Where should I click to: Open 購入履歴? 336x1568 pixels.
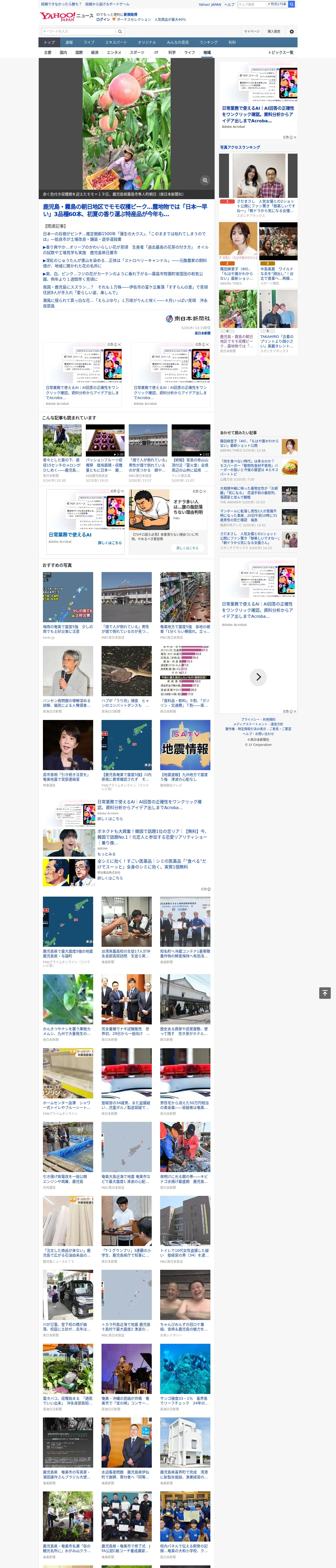[274, 31]
